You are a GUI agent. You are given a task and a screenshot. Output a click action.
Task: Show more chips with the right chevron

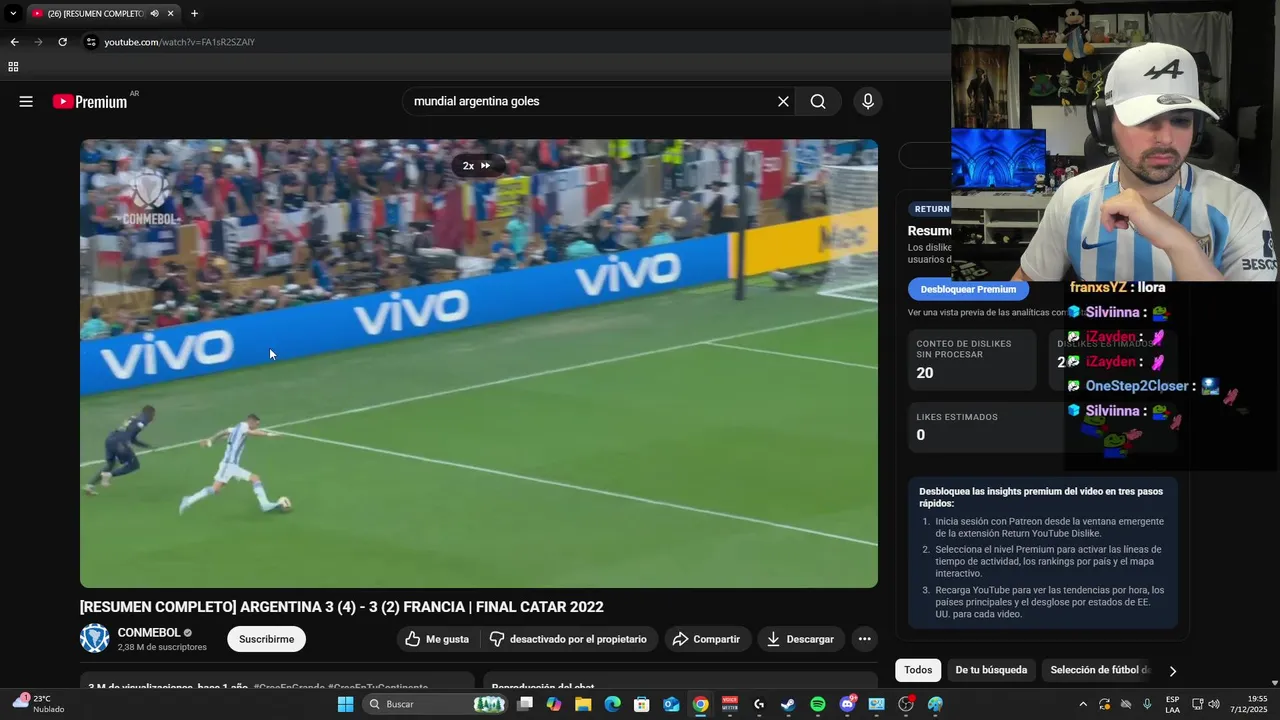[x=1173, y=671]
